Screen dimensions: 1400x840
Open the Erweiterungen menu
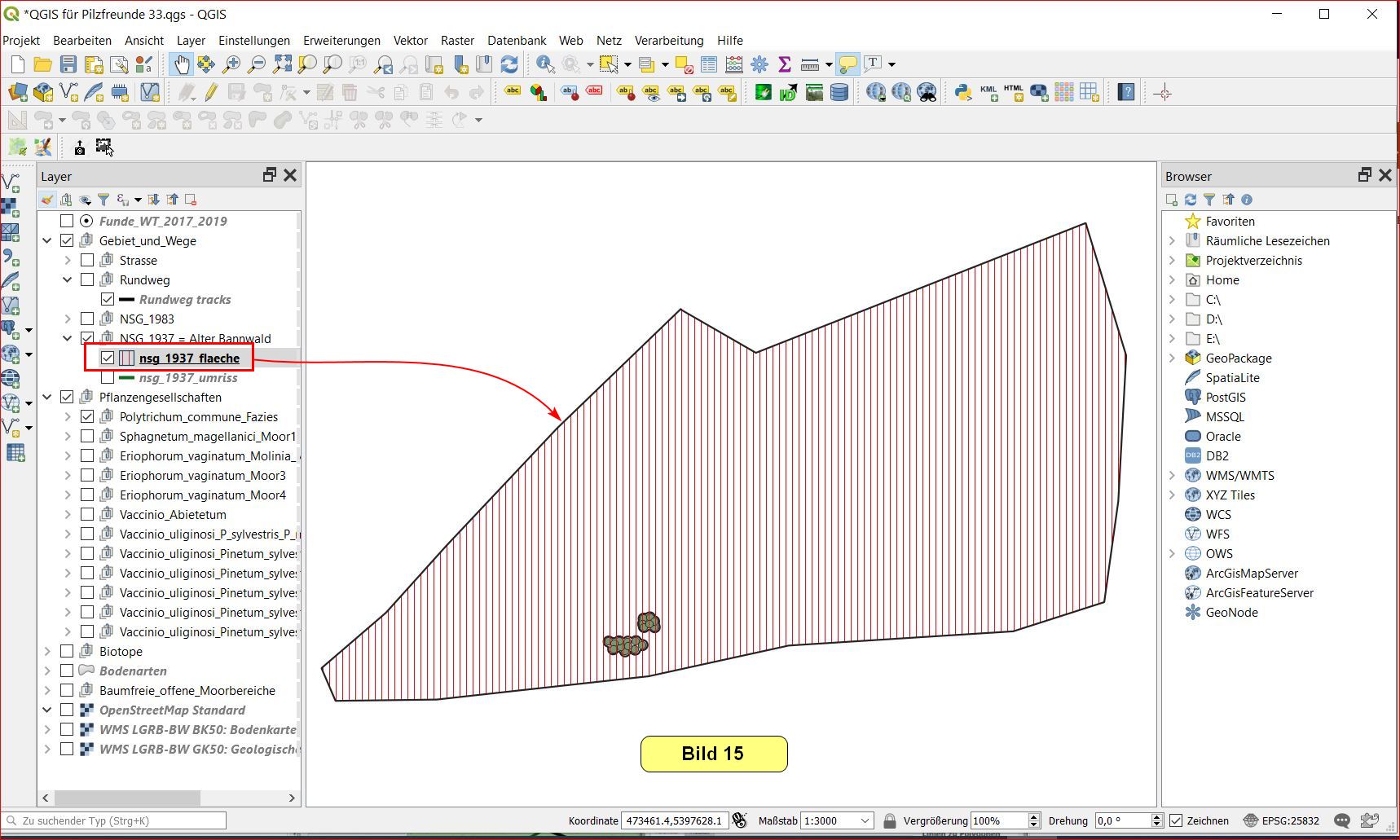coord(341,41)
